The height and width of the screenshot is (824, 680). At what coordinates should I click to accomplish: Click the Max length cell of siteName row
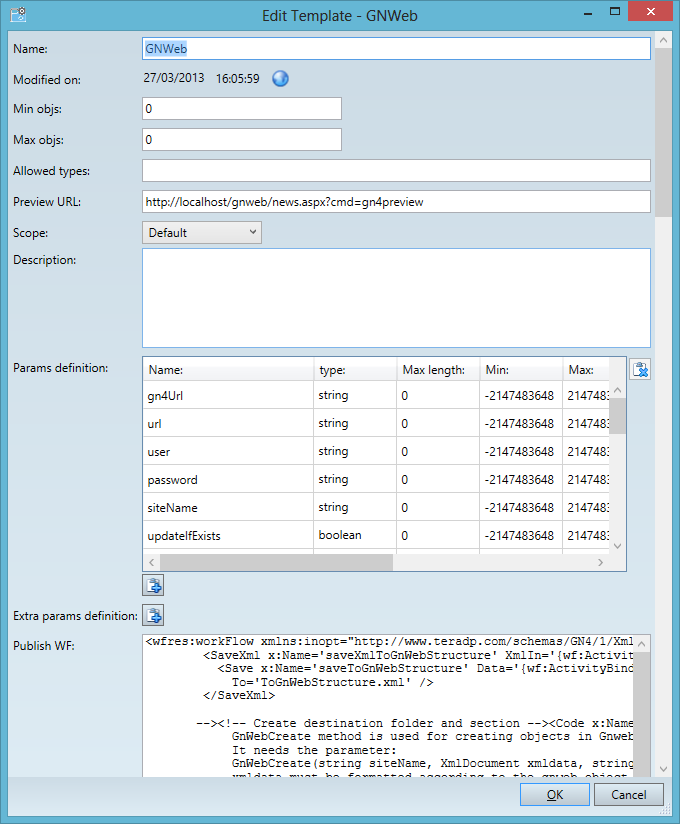pos(438,507)
